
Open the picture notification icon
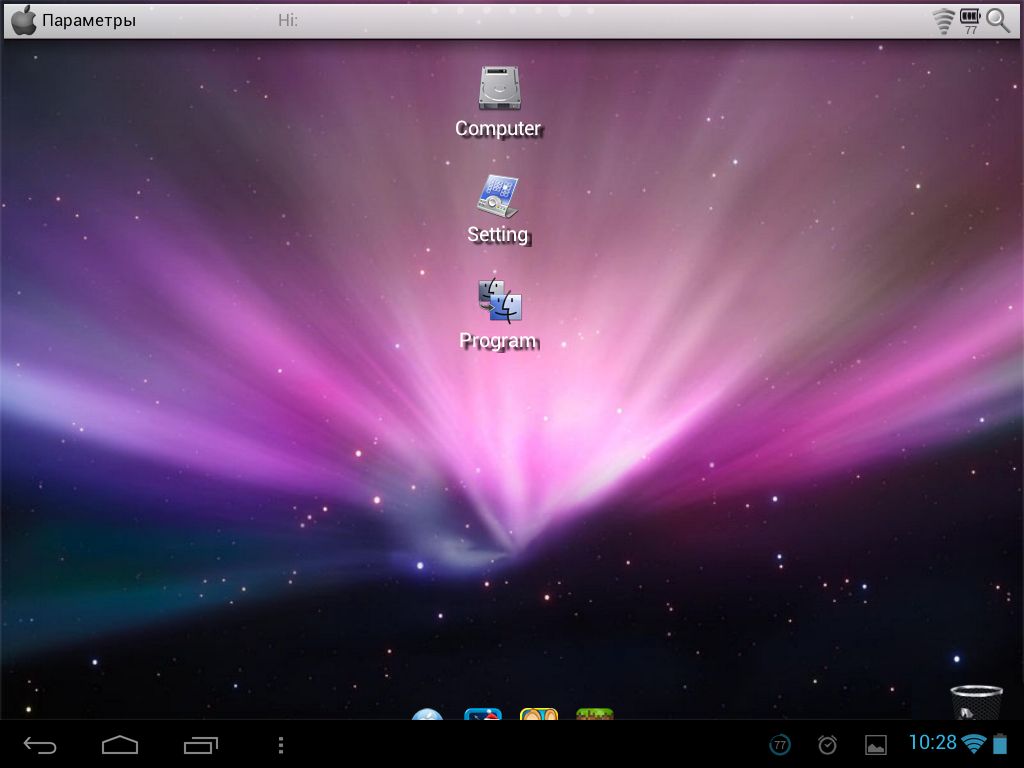[x=876, y=744]
